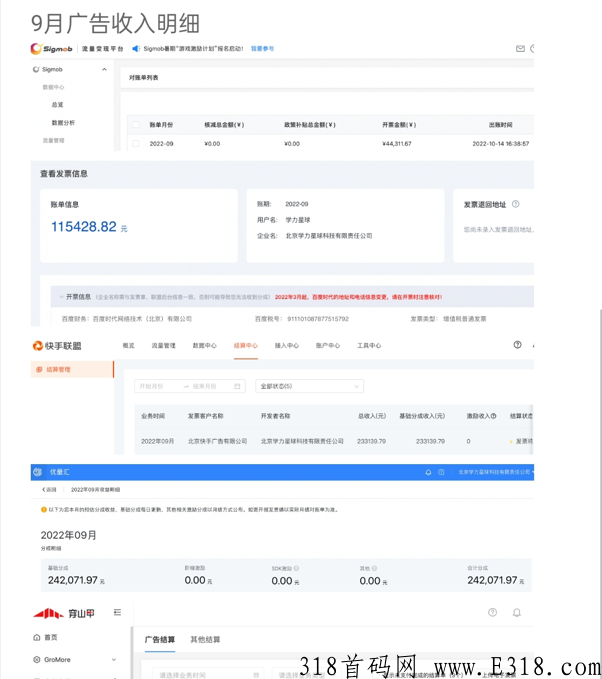
Task: Open the 北京学力星球 account dropdown in 优量汇
Action: [x=496, y=472]
